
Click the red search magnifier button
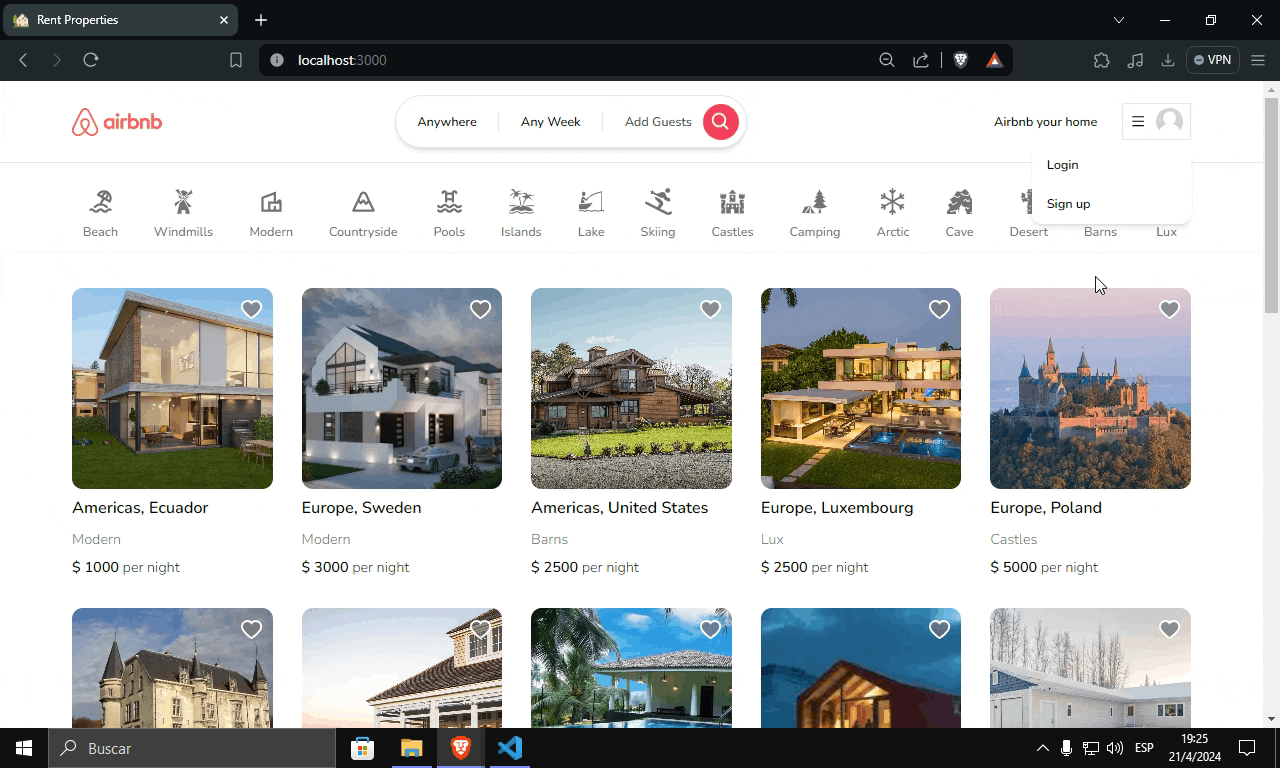(x=720, y=122)
